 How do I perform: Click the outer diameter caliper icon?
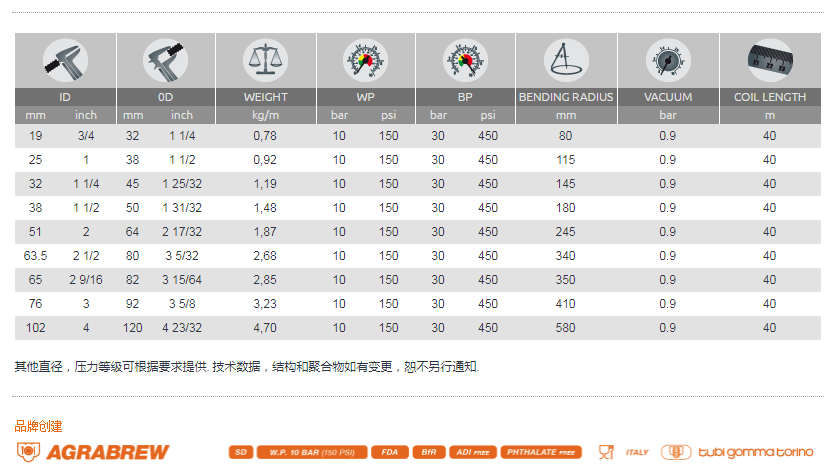(x=166, y=60)
